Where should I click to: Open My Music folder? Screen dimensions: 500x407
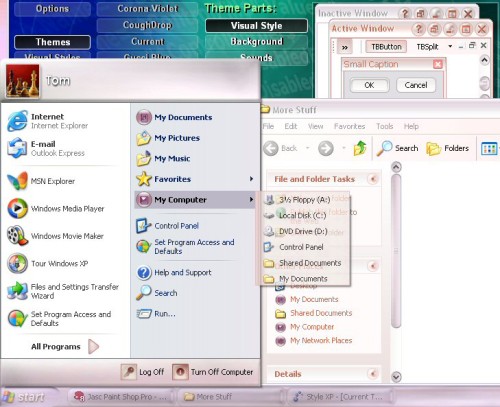click(163, 159)
